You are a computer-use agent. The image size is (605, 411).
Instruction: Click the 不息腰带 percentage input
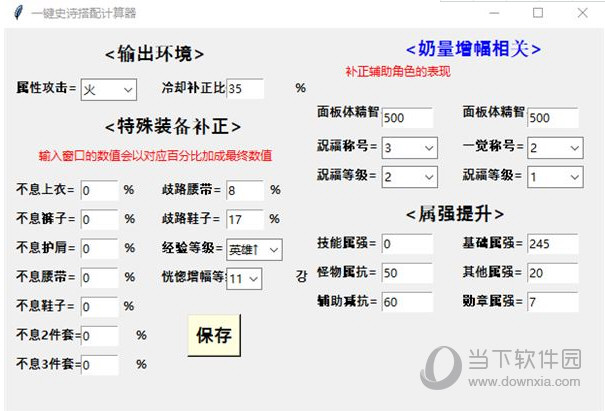100,277
